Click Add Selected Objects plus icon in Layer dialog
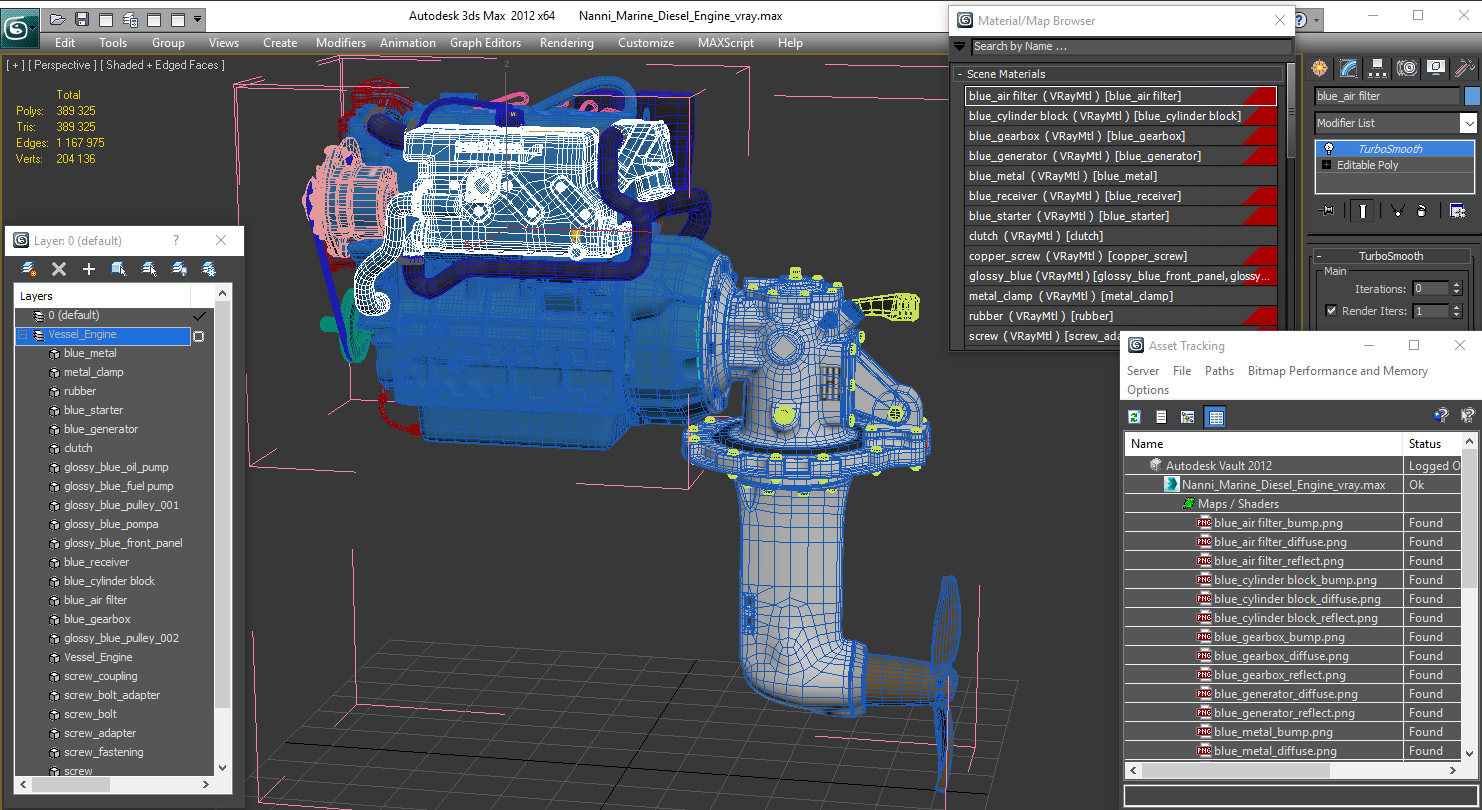The image size is (1482, 810). (89, 269)
